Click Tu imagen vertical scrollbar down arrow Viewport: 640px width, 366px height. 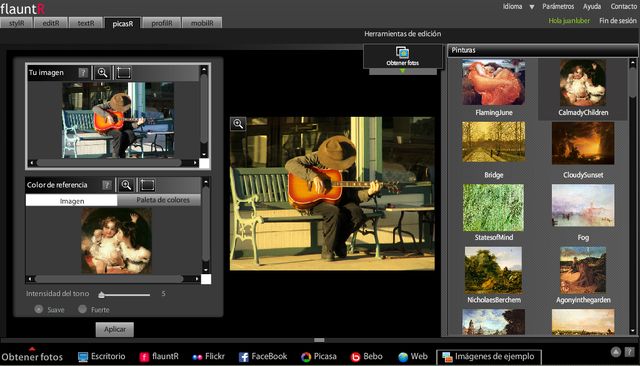(204, 155)
